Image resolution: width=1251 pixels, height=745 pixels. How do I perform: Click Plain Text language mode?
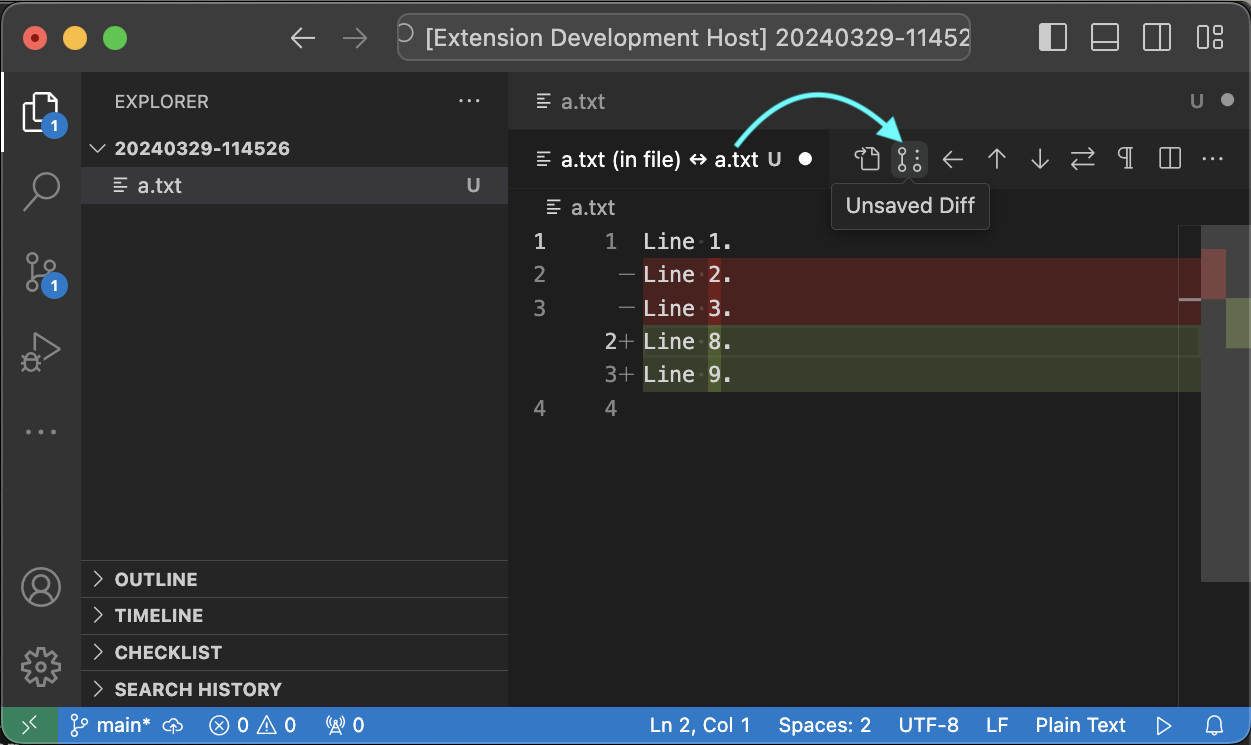point(1080,726)
